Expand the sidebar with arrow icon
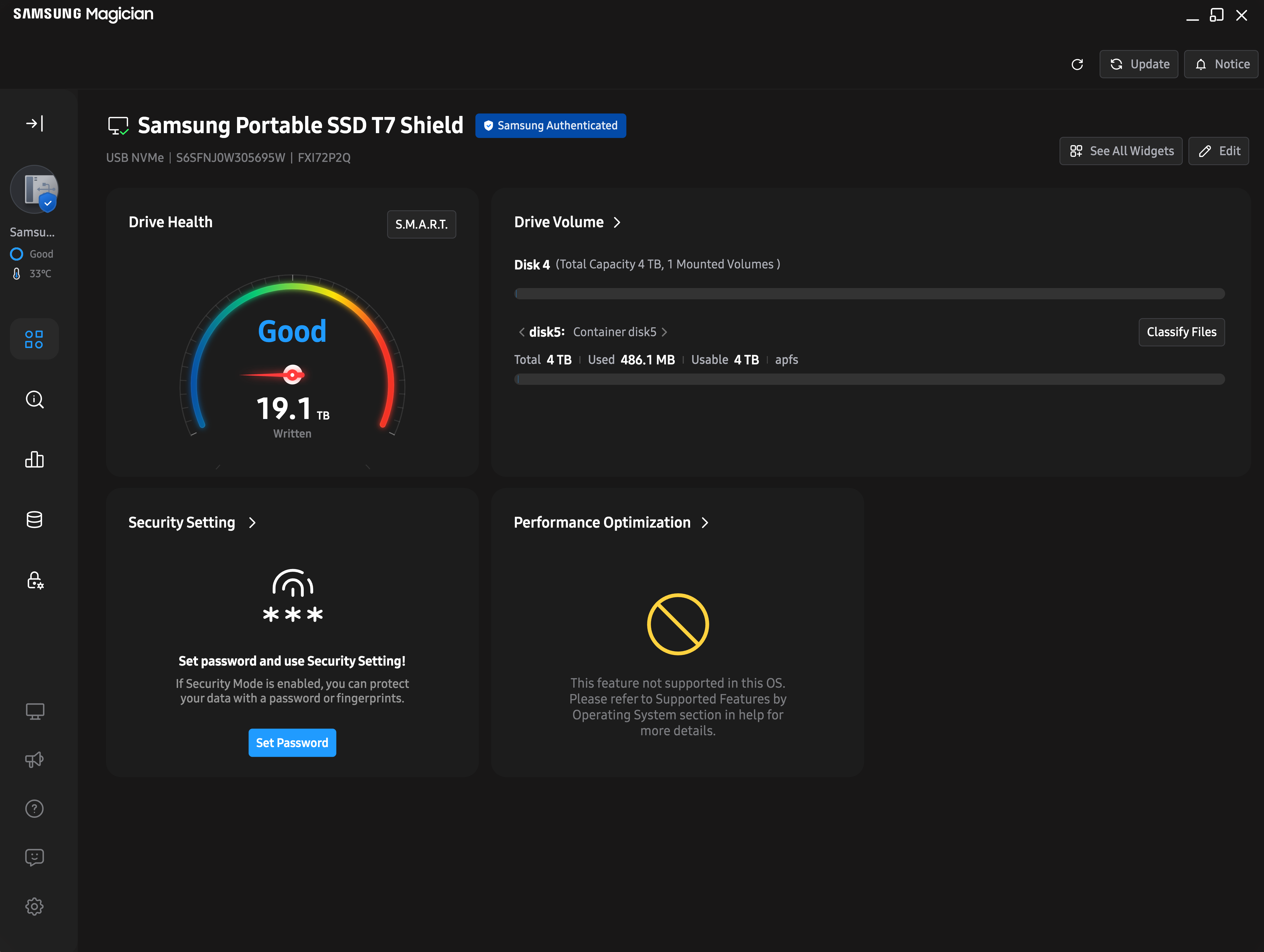The image size is (1264, 952). (34, 123)
